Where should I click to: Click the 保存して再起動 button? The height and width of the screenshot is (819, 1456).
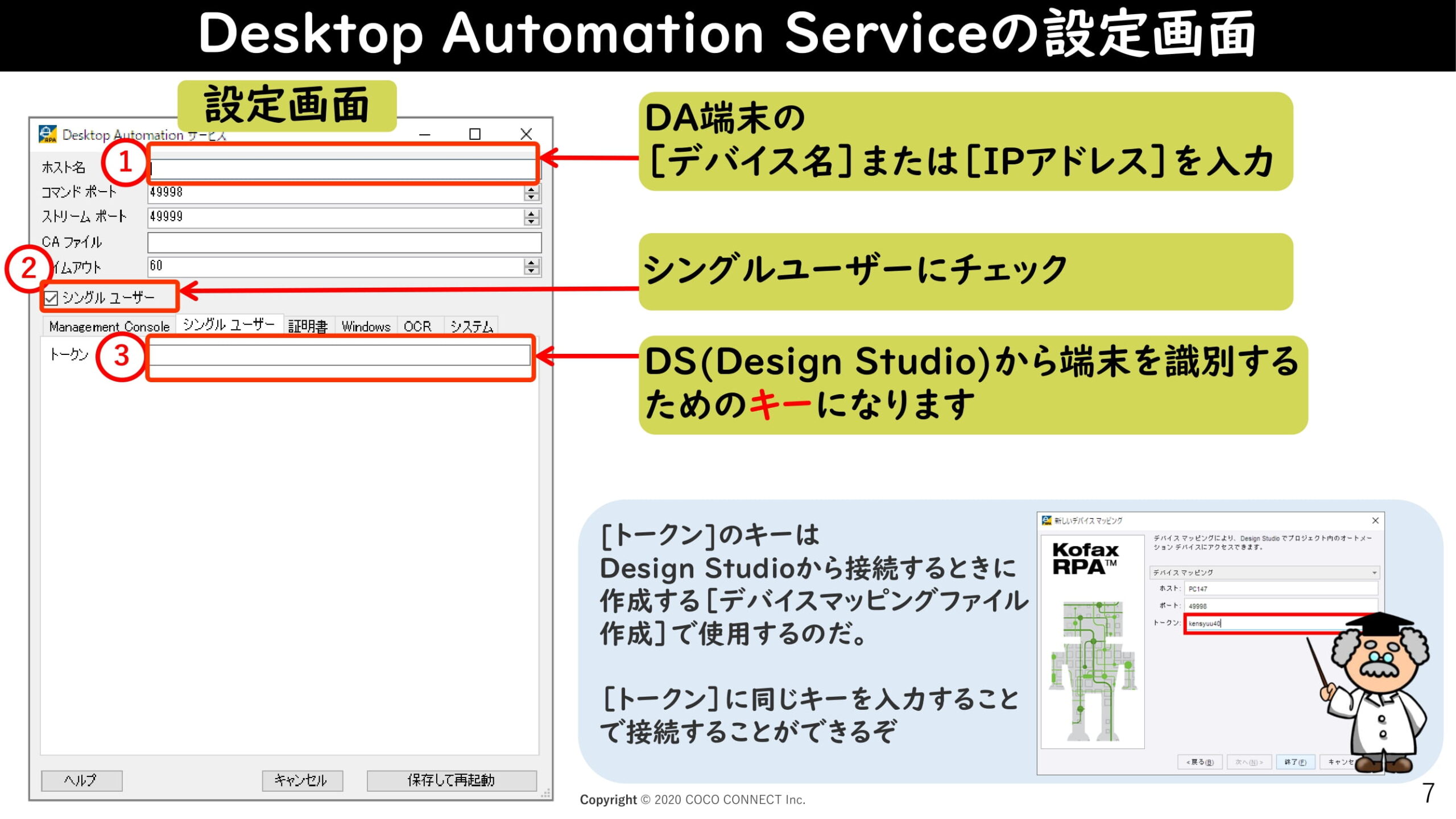[452, 780]
